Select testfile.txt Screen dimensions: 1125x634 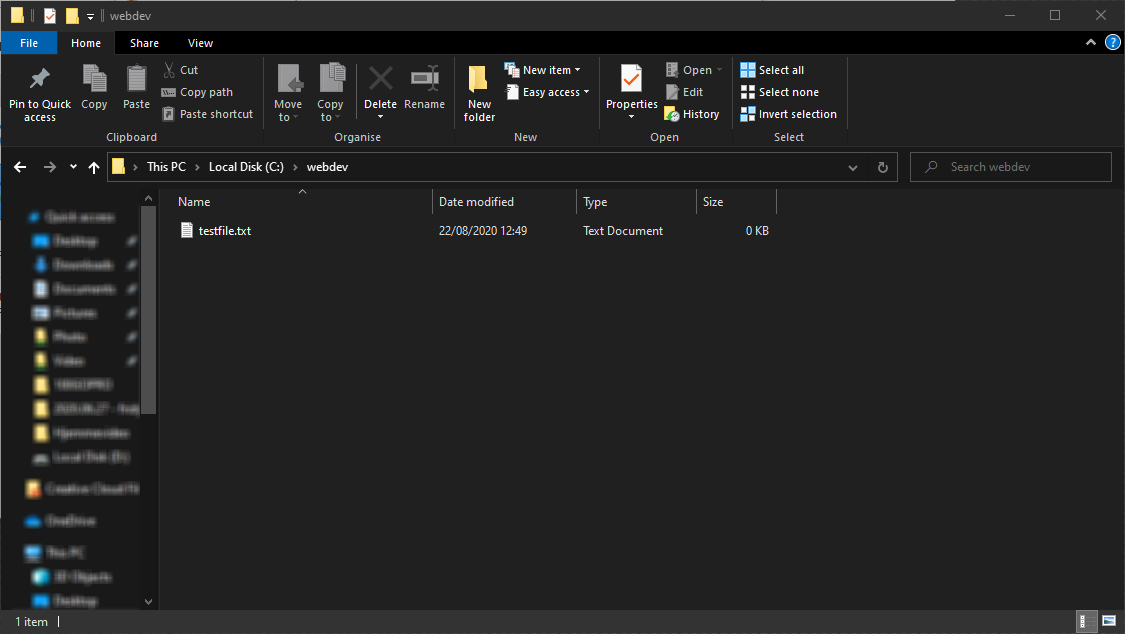225,231
